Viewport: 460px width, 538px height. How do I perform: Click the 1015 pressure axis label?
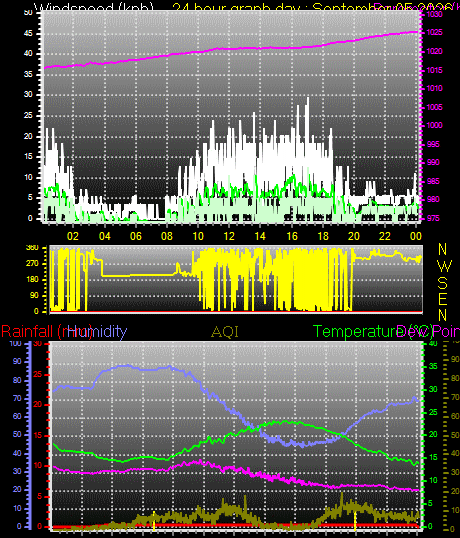pos(434,70)
